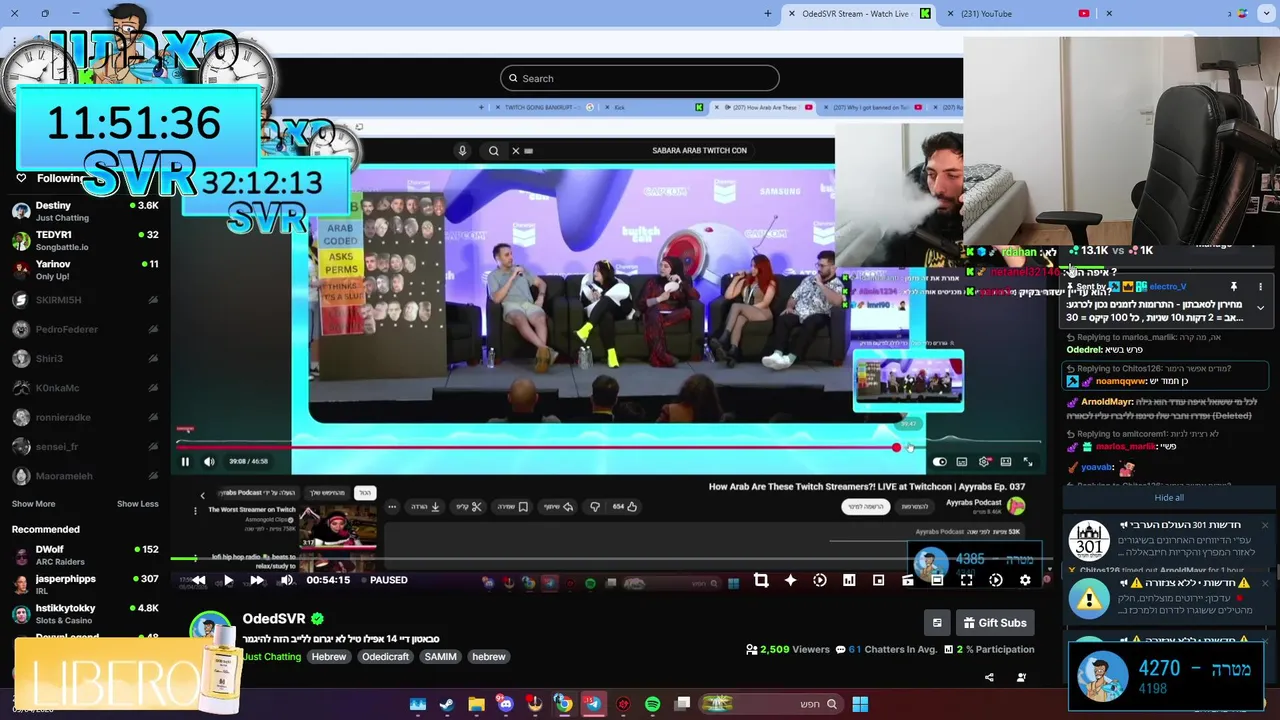Click the icon button beside Gift Subs
This screenshot has width=1280, height=720.
[x=937, y=623]
